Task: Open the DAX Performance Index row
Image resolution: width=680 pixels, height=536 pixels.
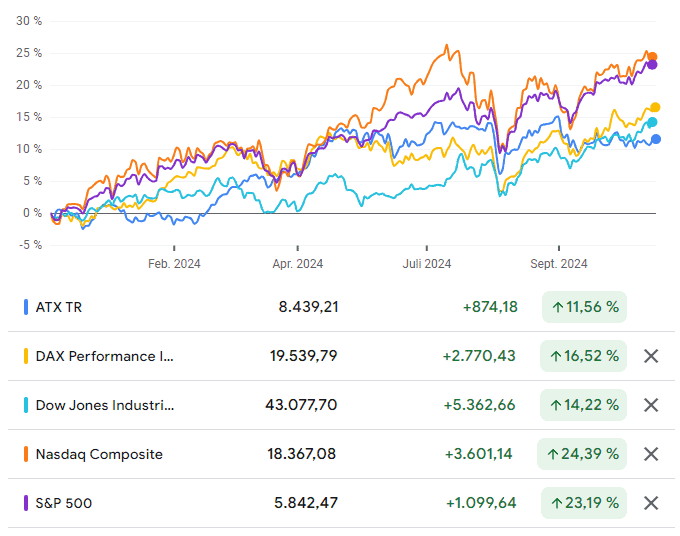Action: [x=341, y=356]
